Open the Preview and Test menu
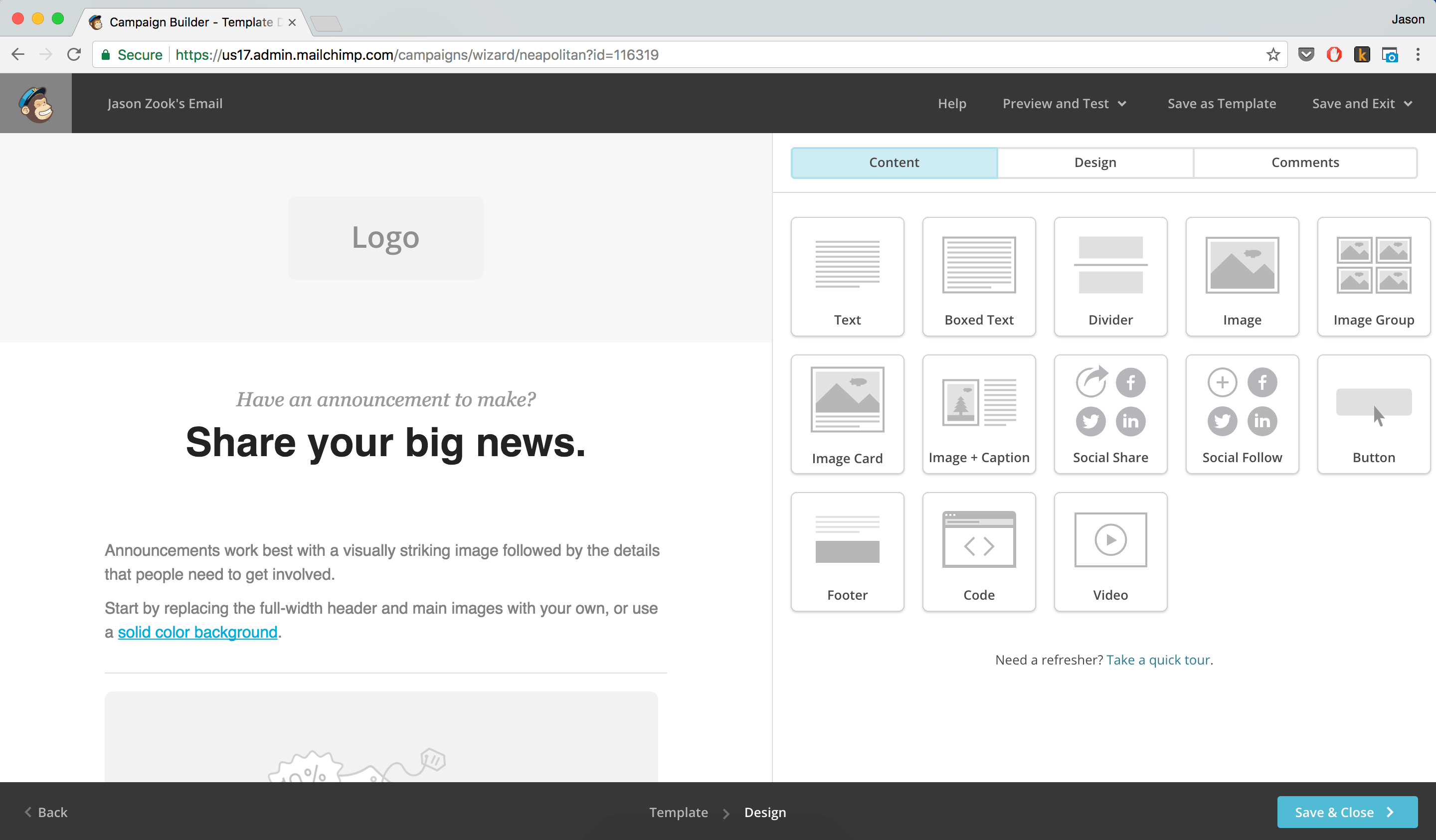This screenshot has width=1436, height=840. [1065, 103]
